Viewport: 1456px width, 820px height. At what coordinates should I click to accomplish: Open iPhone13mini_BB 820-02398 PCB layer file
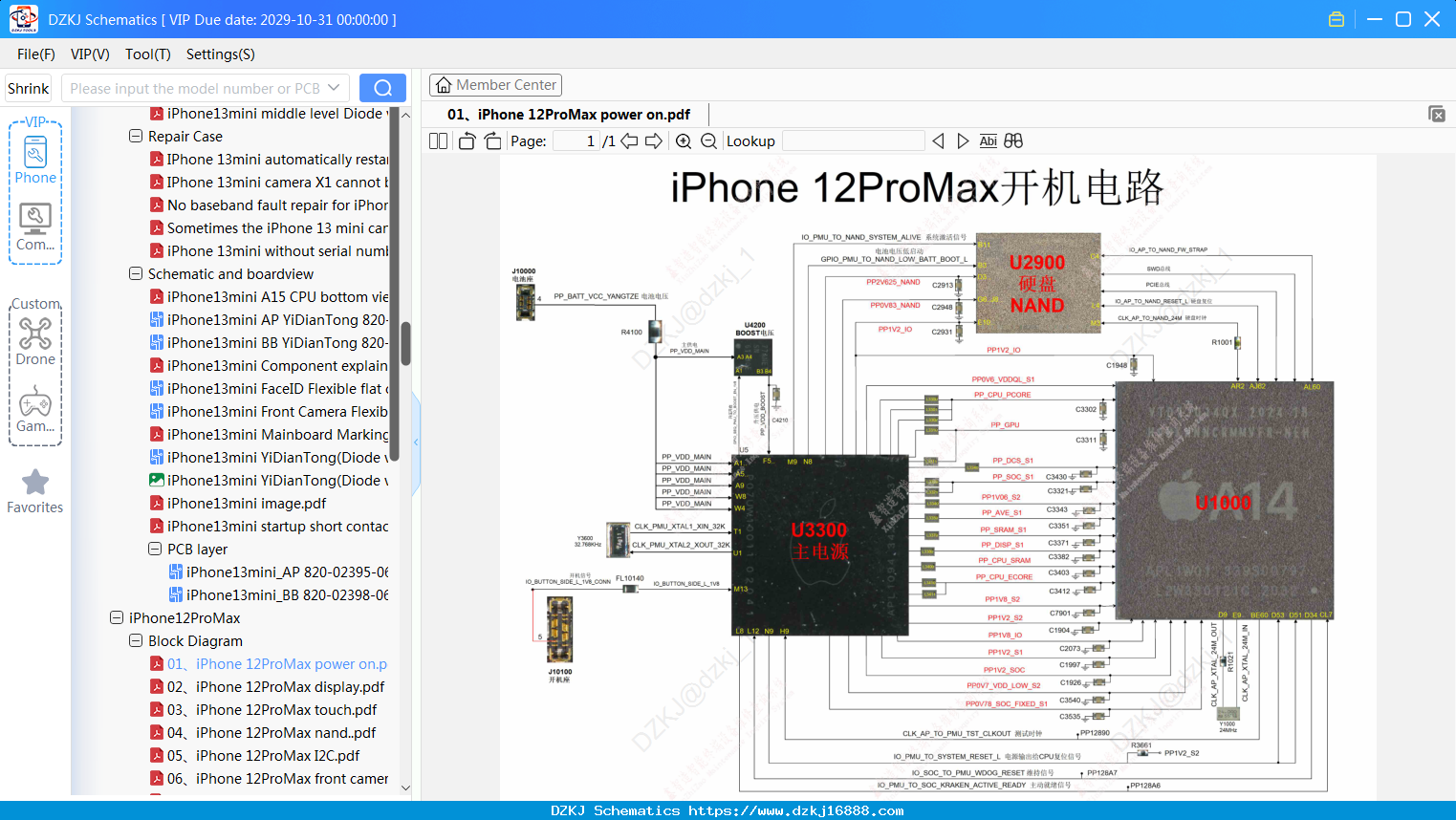point(287,594)
